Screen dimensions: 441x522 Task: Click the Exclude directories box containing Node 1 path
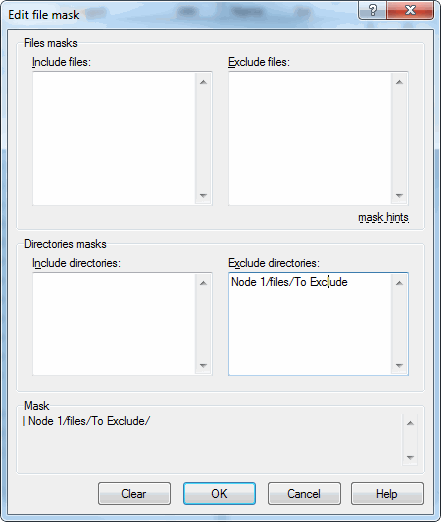tap(310, 324)
